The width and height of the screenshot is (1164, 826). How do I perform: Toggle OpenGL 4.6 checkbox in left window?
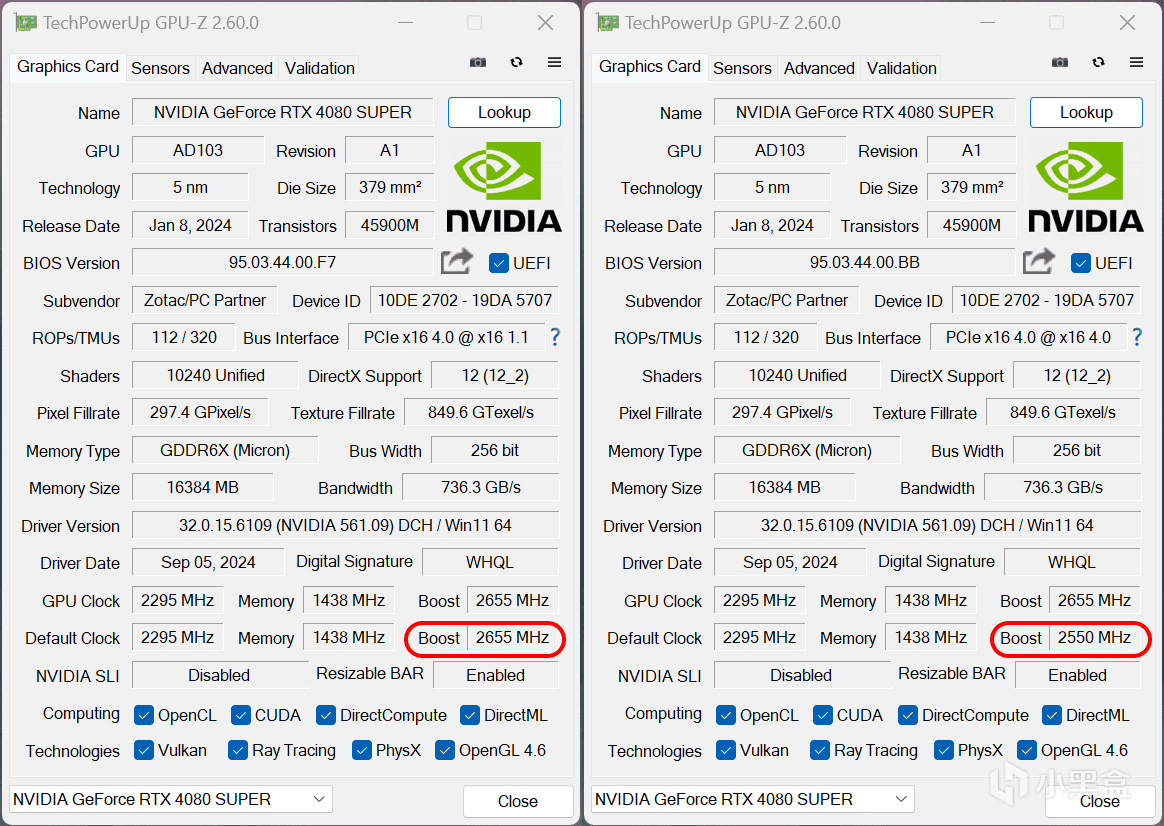pyautogui.click(x=445, y=750)
